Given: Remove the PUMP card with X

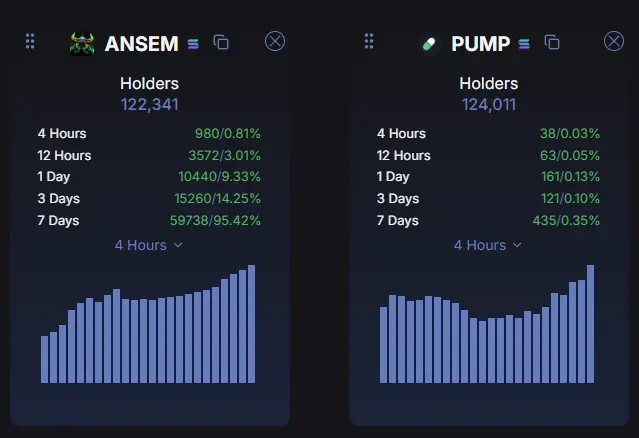Looking at the screenshot, I should point(614,41).
